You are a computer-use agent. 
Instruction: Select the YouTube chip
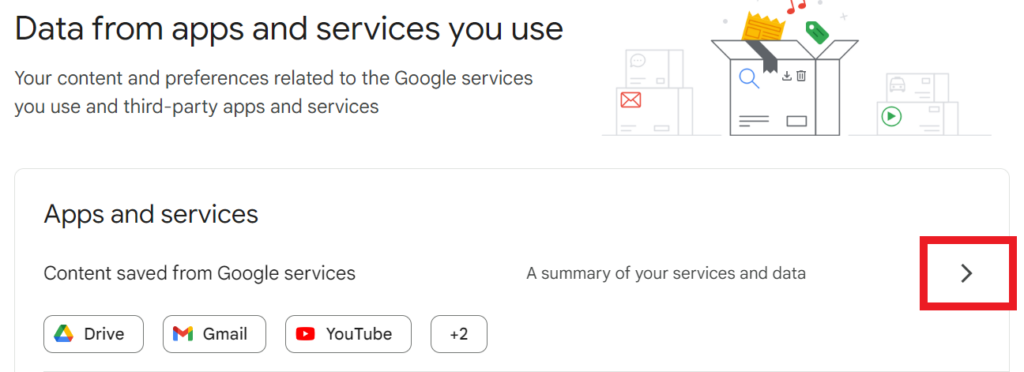348,334
